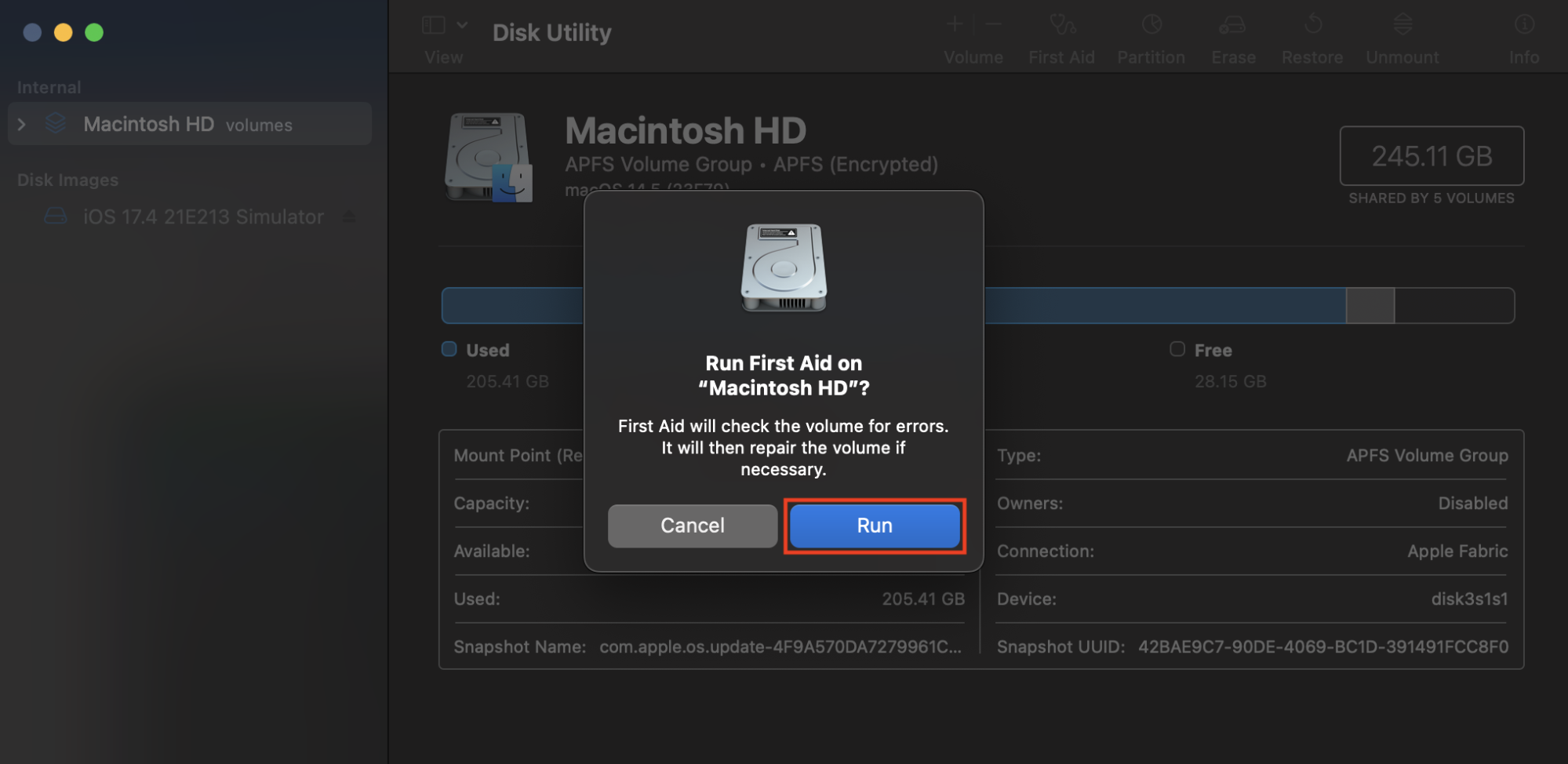Expand the Macintosh HD disclosure triangle

[x=21, y=123]
